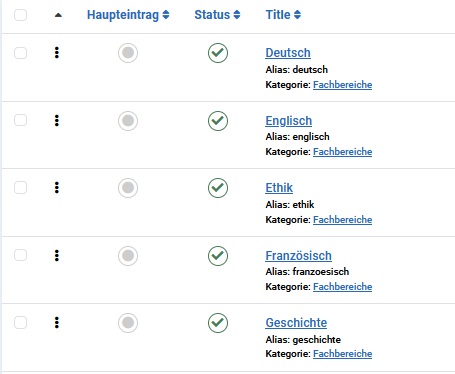
Task: Tick the checkbox for Französisch row
Action: pyautogui.click(x=20, y=255)
